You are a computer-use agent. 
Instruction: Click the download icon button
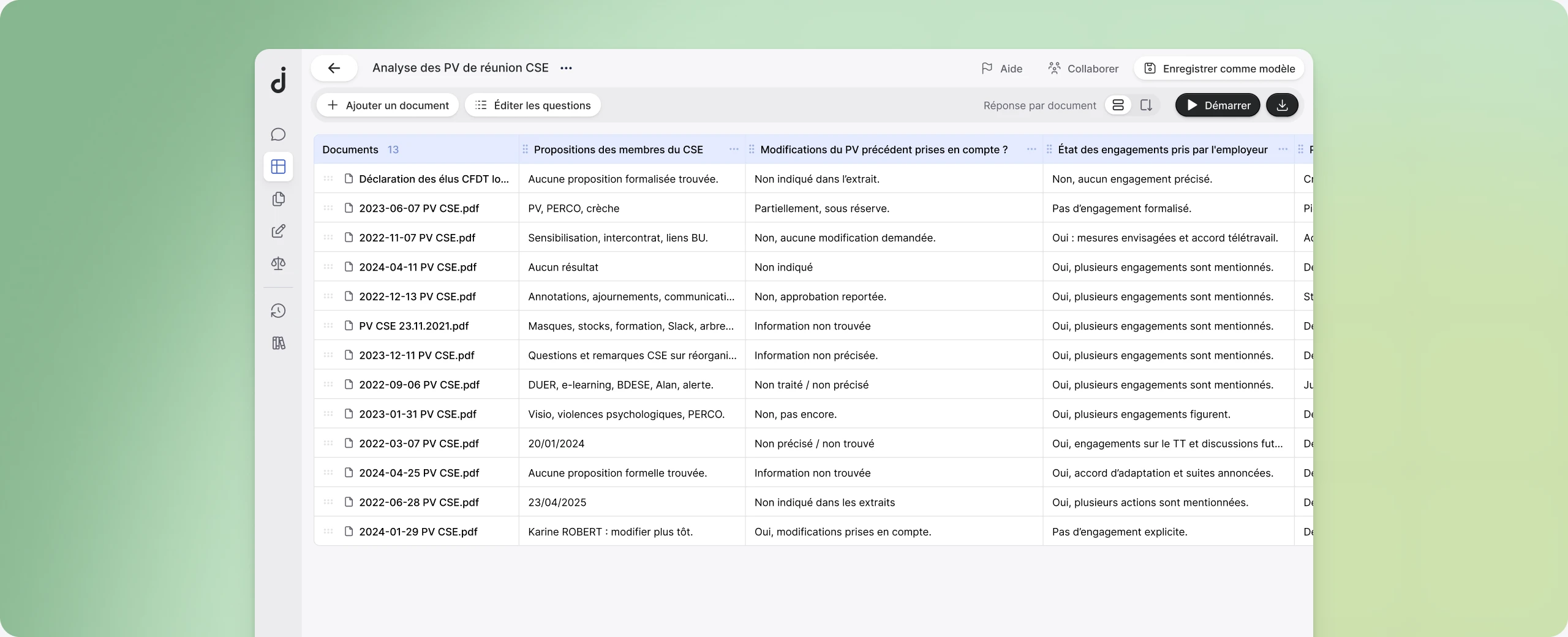[x=1282, y=105]
